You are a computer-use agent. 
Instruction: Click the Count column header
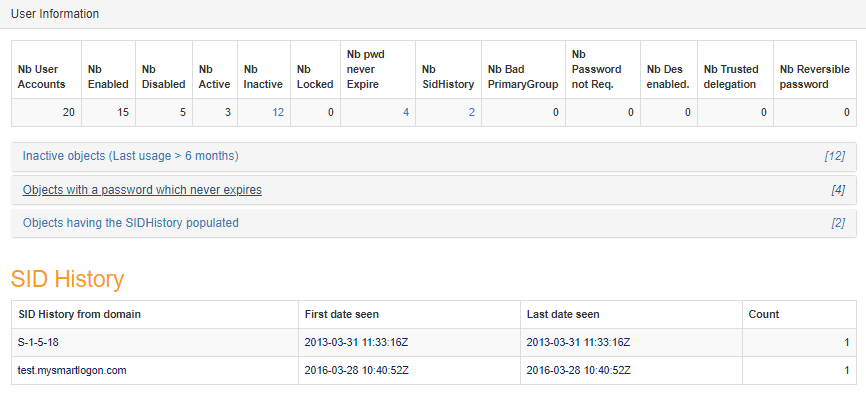pyautogui.click(x=764, y=315)
